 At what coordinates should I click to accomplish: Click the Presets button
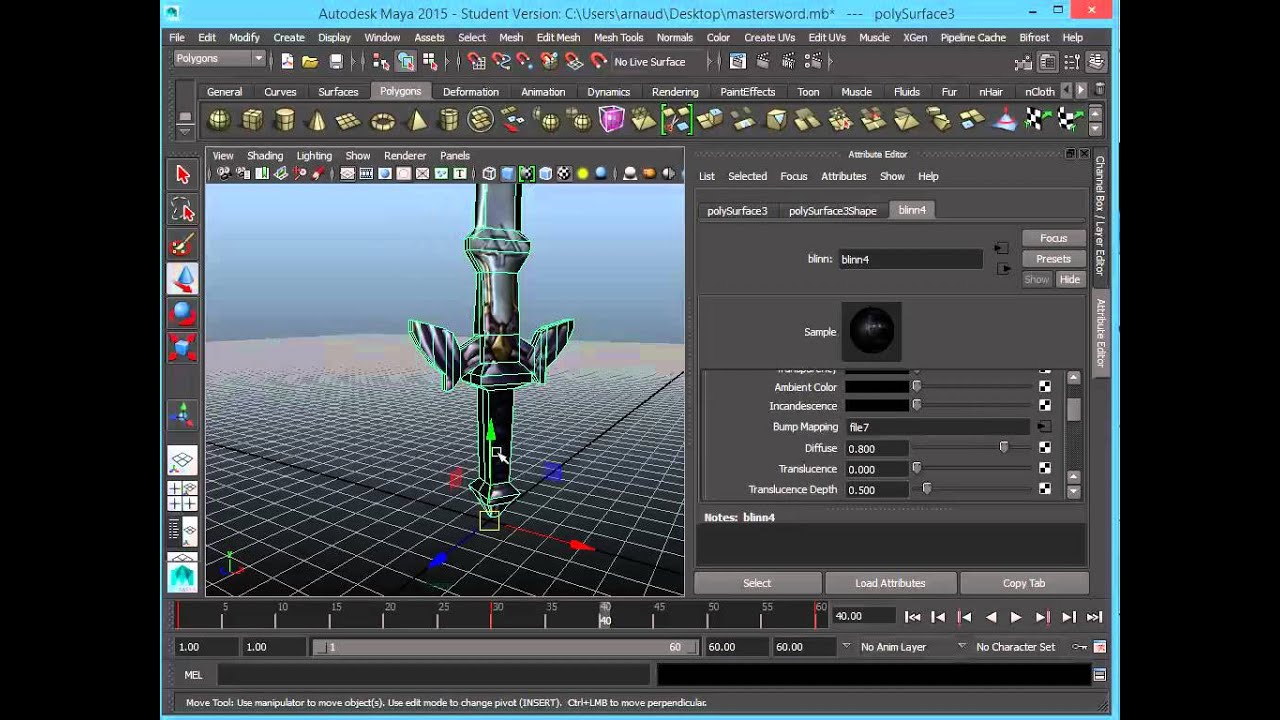pyautogui.click(x=1053, y=259)
